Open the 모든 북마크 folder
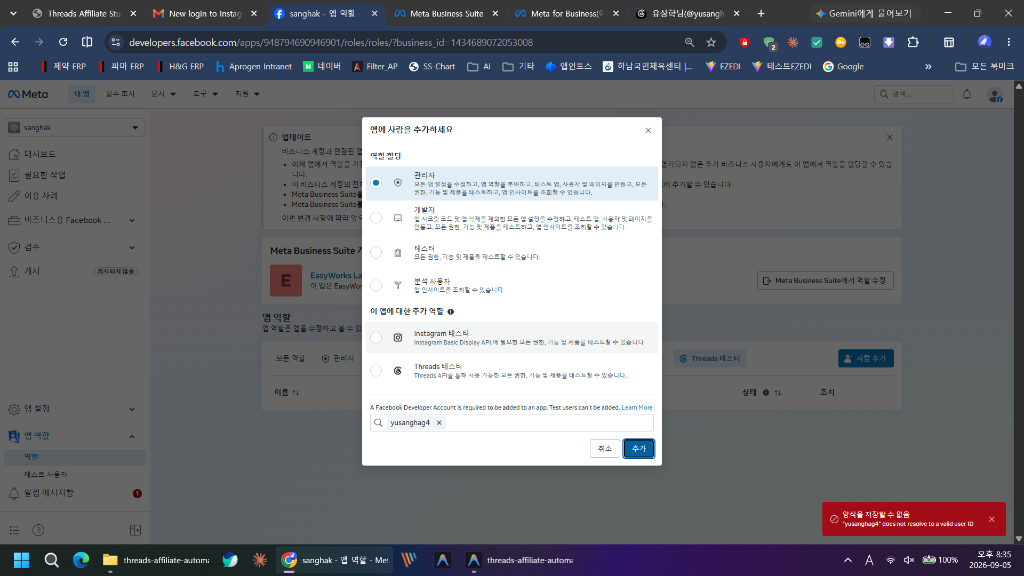1024x576 pixels. pos(984,67)
